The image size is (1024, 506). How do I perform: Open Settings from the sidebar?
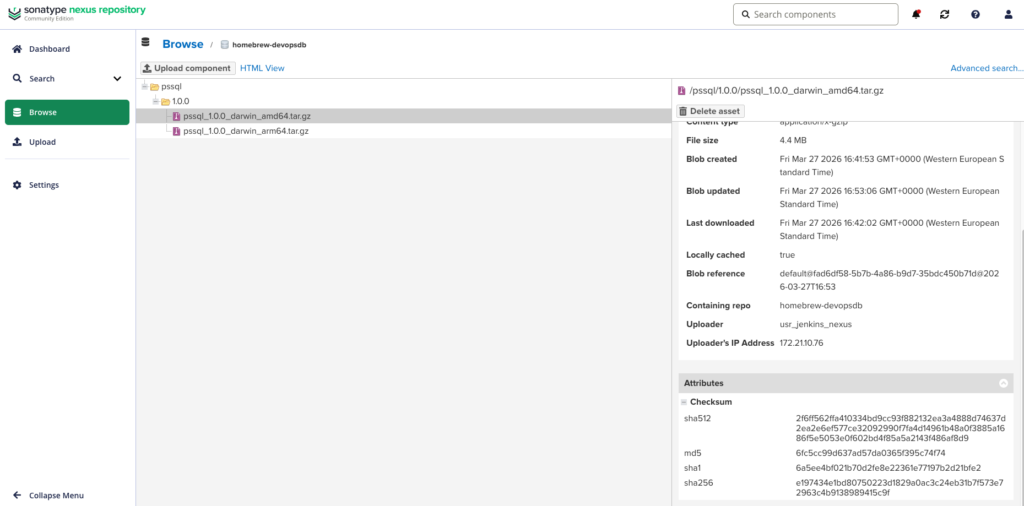[43, 185]
